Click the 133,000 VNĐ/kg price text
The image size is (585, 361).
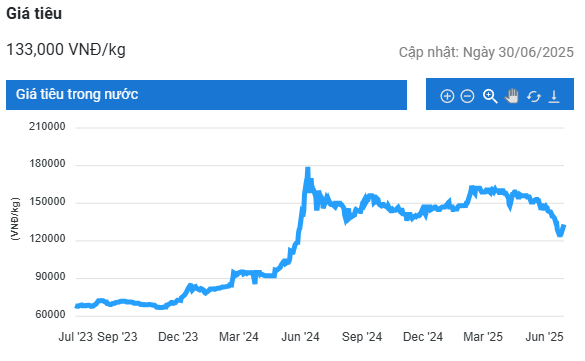[x=66, y=49]
